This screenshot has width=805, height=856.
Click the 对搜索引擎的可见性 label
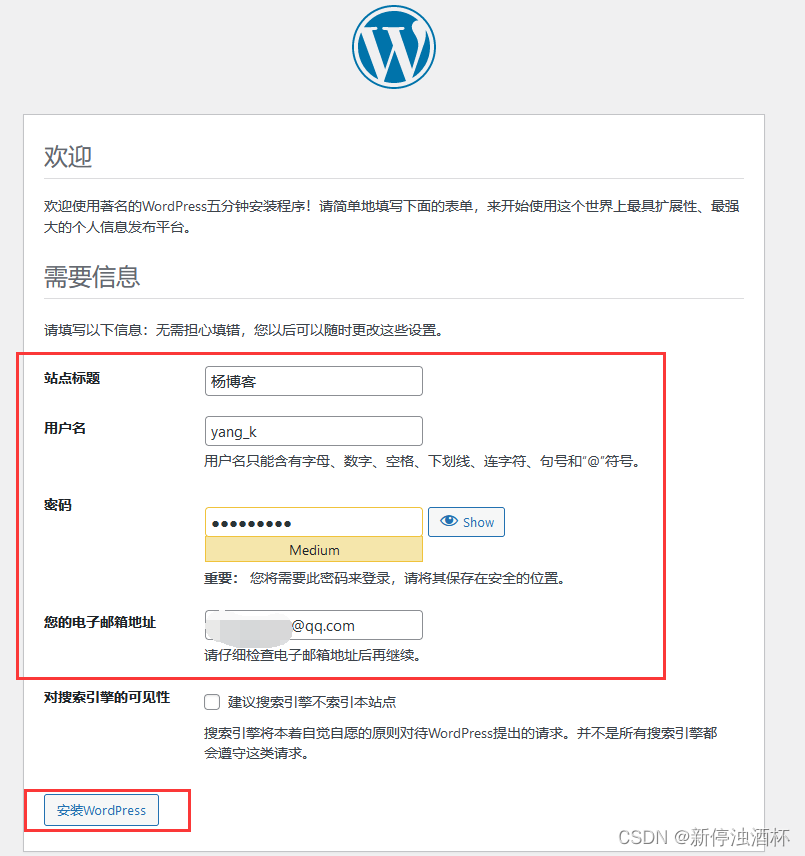point(107,697)
